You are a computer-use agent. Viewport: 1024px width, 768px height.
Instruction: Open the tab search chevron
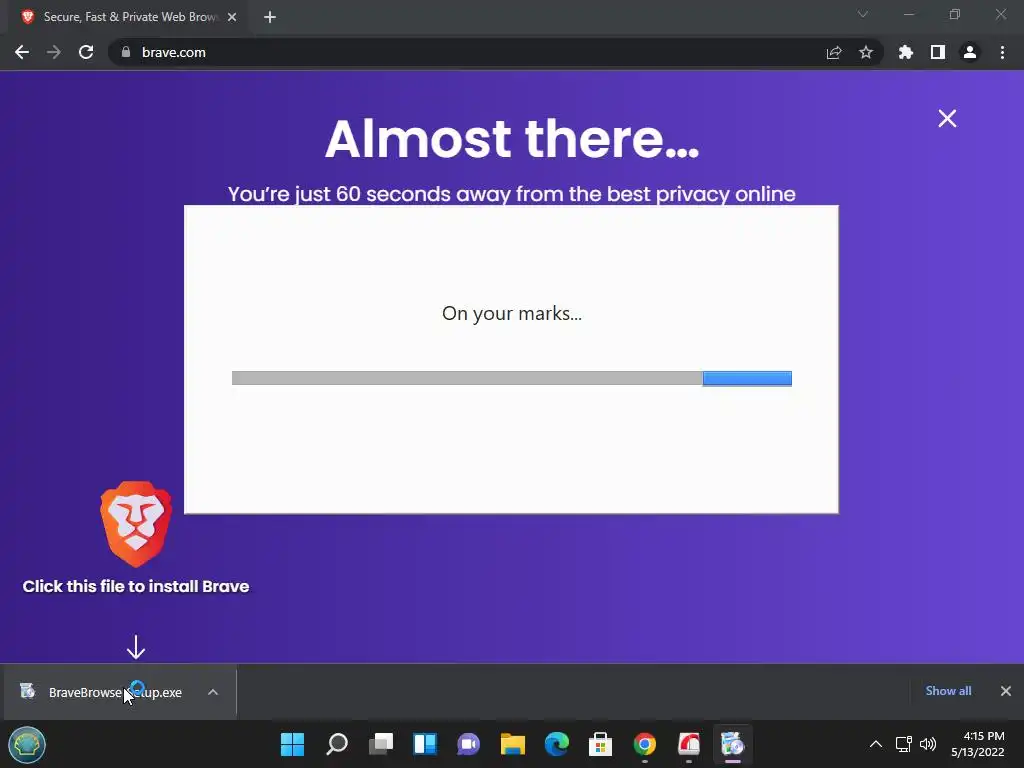[x=863, y=14]
